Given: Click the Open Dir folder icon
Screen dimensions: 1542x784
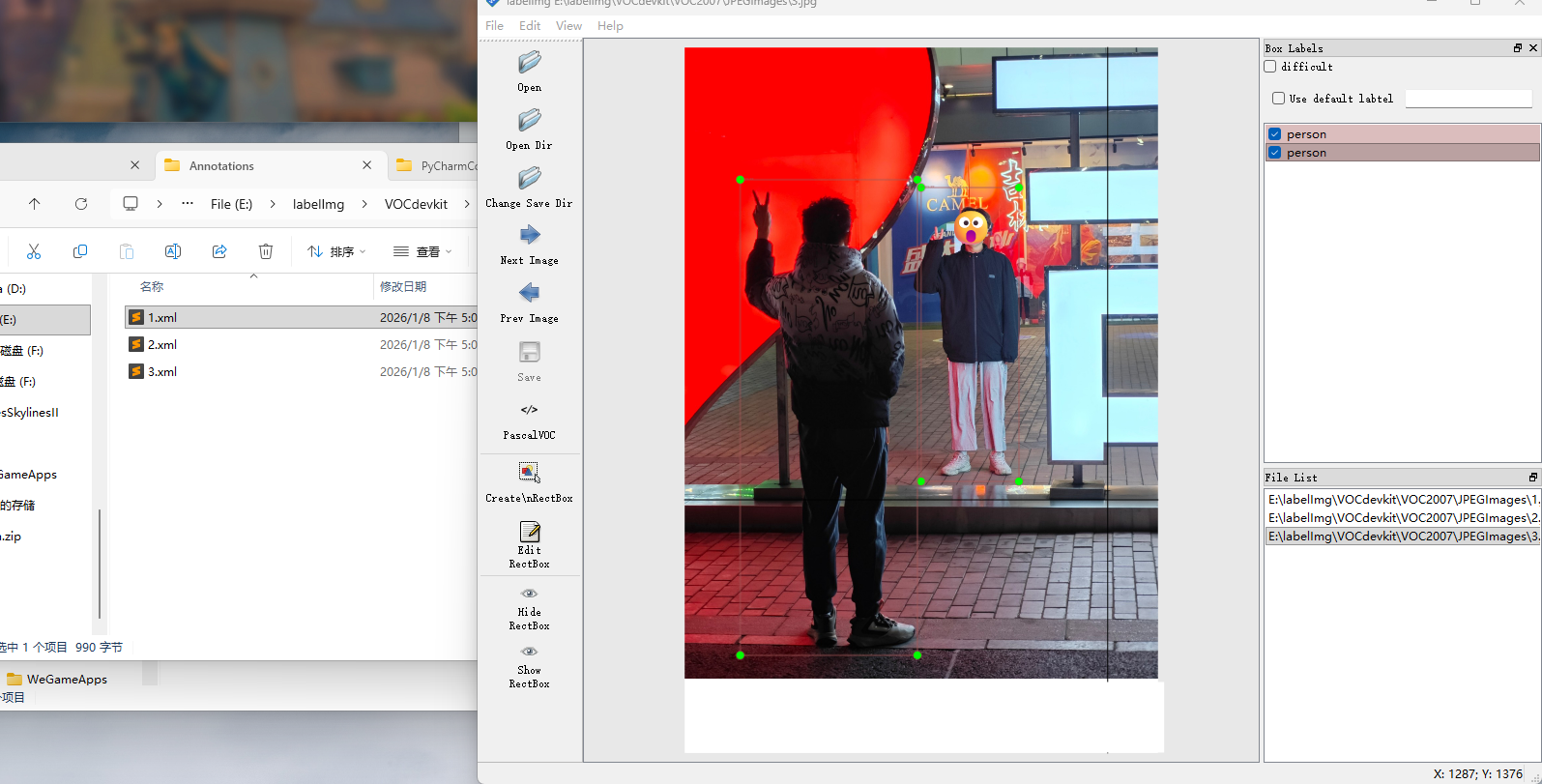Looking at the screenshot, I should (x=529, y=121).
